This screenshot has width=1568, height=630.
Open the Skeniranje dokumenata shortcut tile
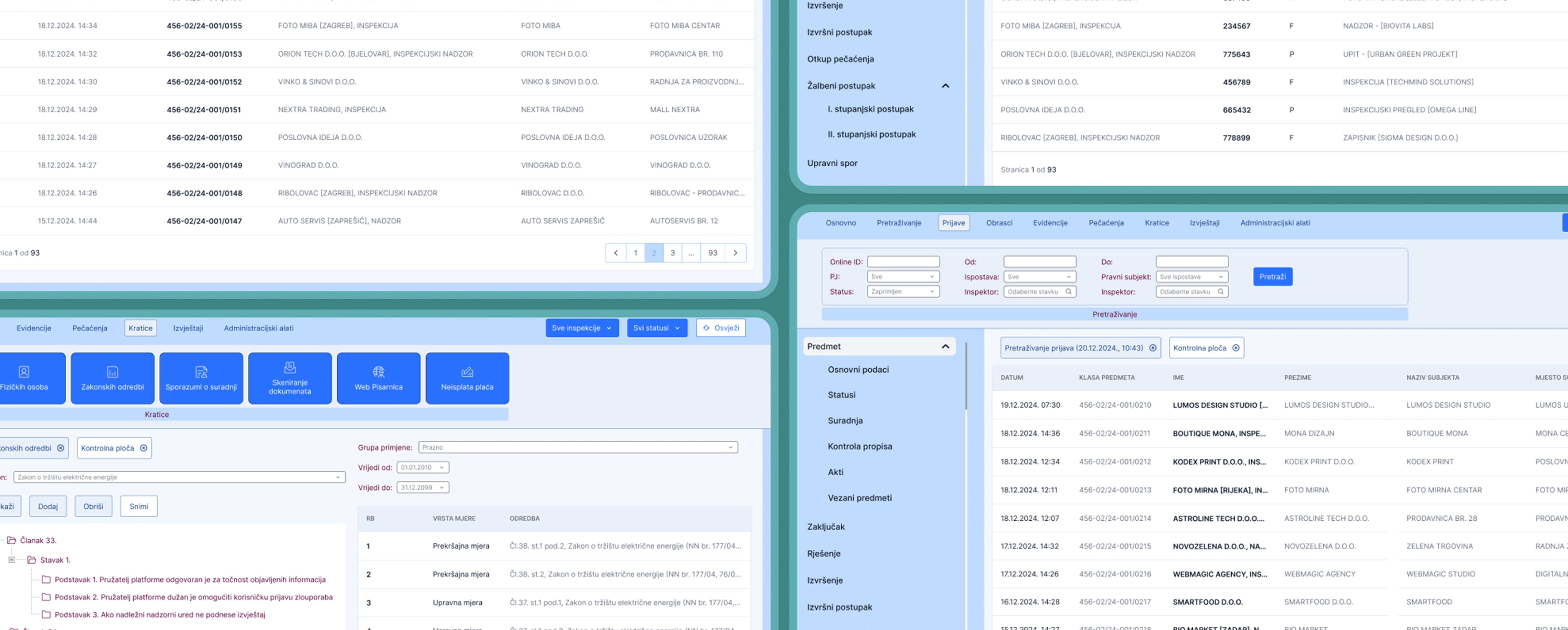(x=290, y=378)
